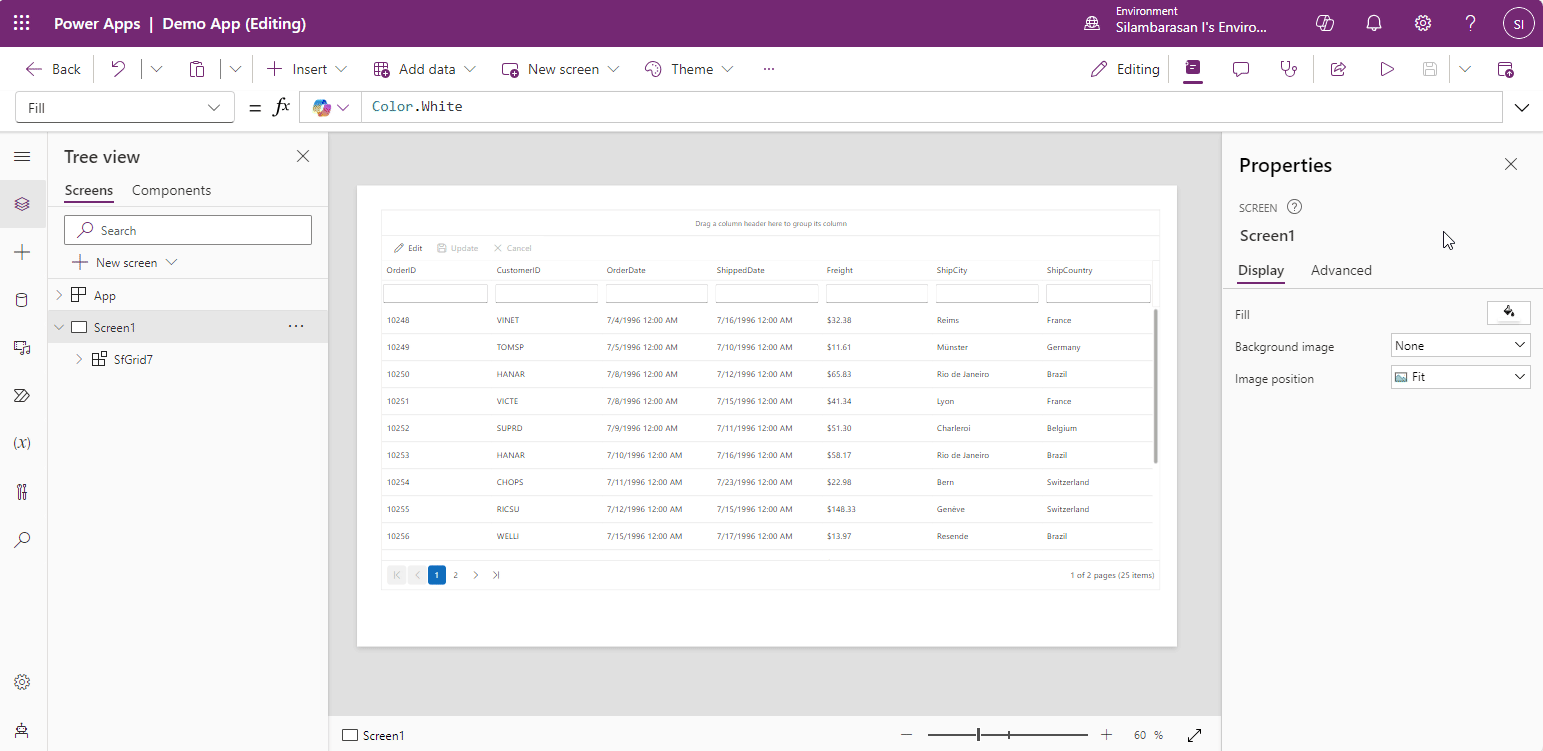This screenshot has height=751, width=1543.
Task: Click the App checker stethoscope icon
Action: 1289,69
